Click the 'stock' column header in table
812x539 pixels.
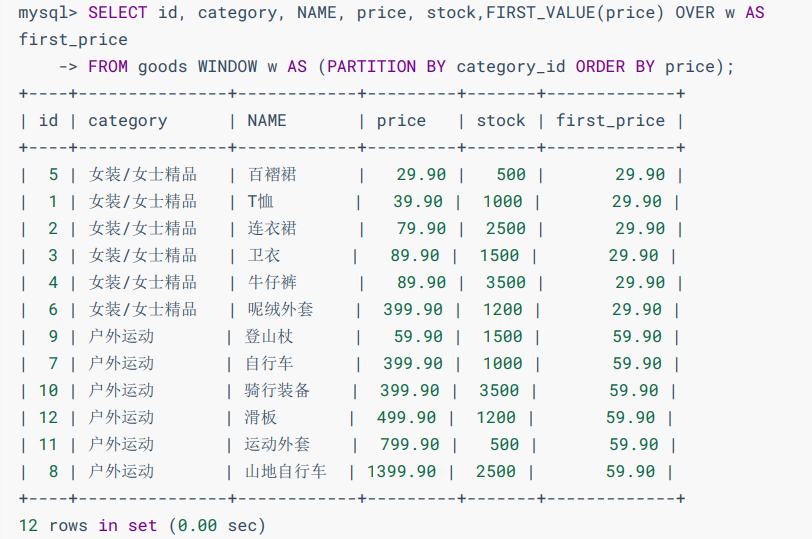501,121
